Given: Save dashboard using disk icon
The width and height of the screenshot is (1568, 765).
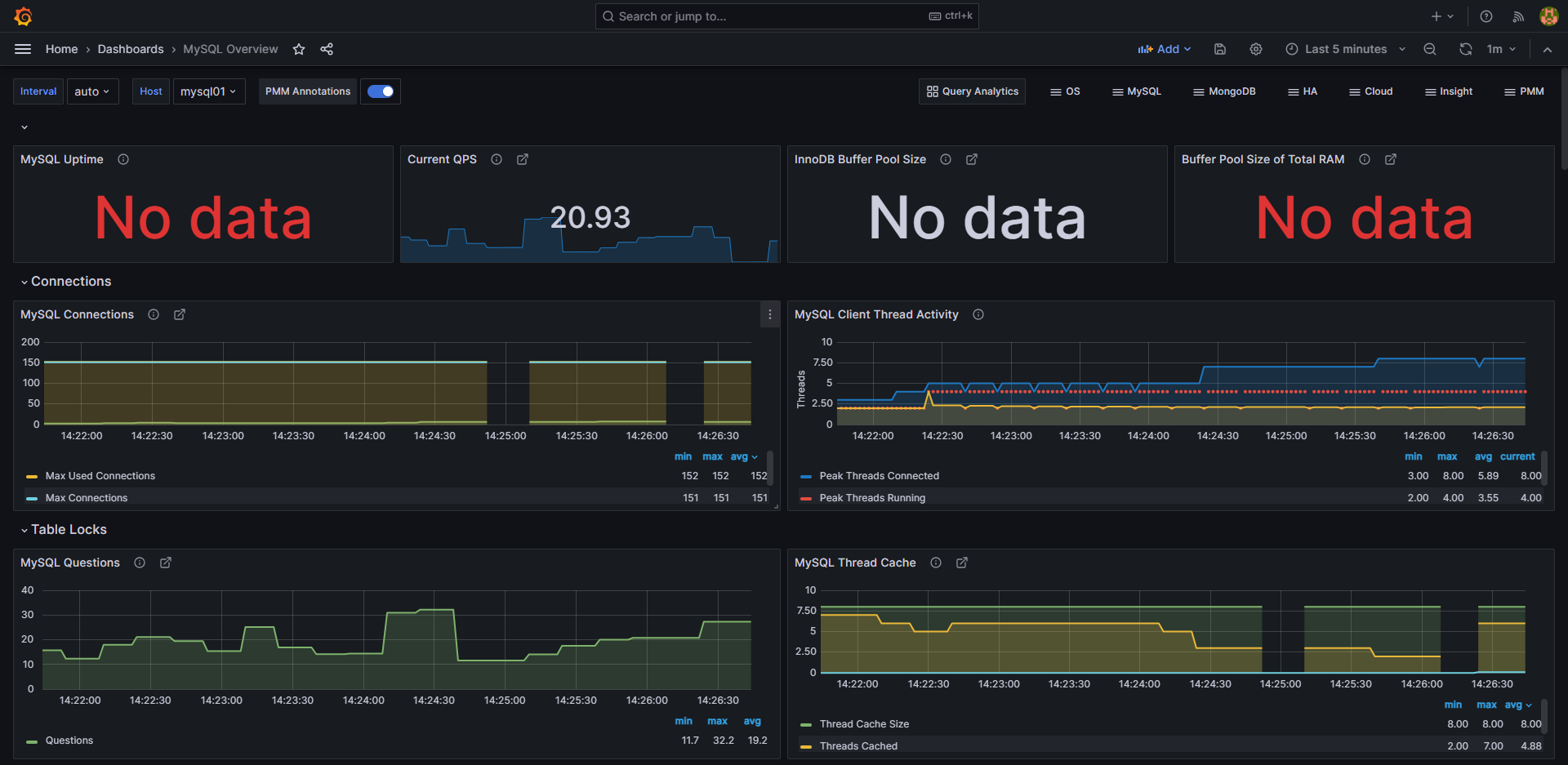Looking at the screenshot, I should coord(1220,49).
